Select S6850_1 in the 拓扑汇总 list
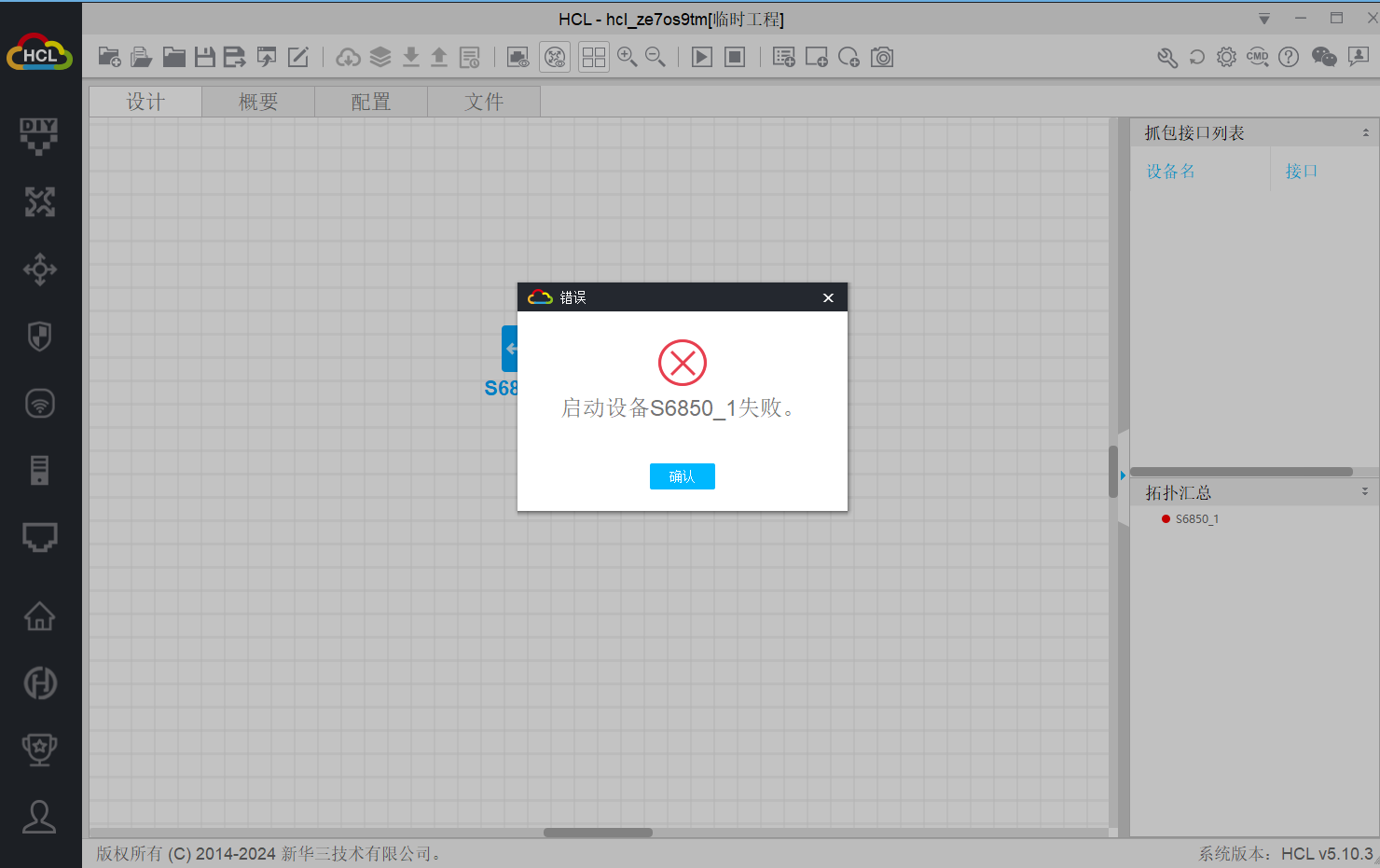 coord(1196,519)
